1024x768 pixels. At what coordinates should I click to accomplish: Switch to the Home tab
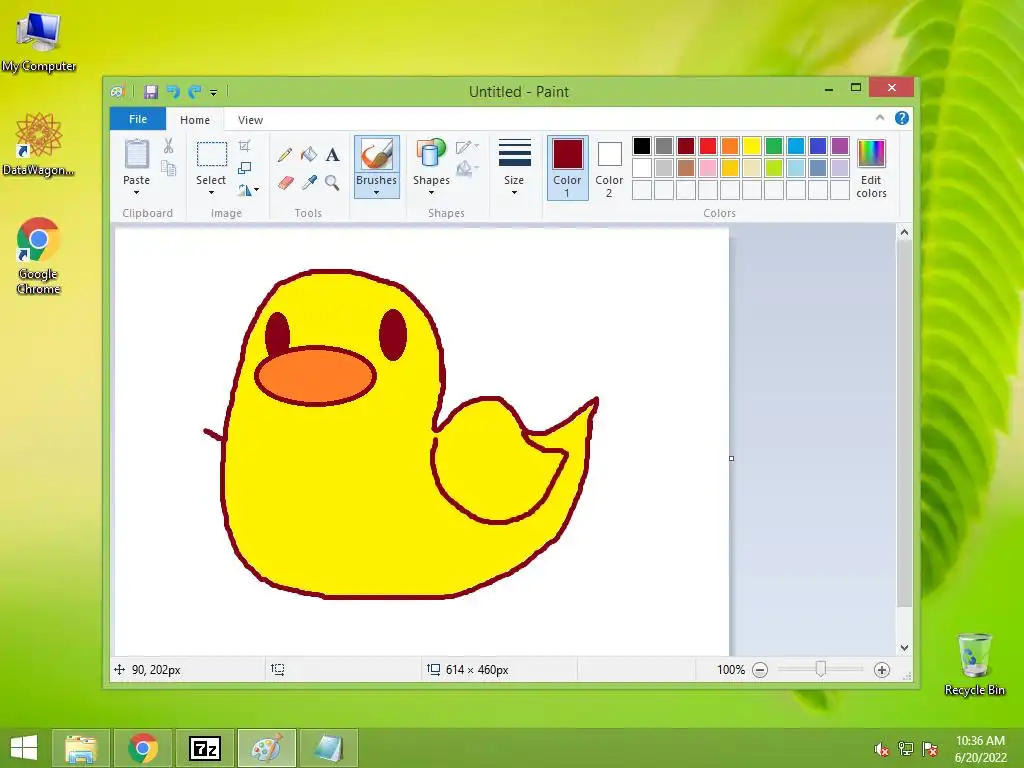click(x=195, y=120)
